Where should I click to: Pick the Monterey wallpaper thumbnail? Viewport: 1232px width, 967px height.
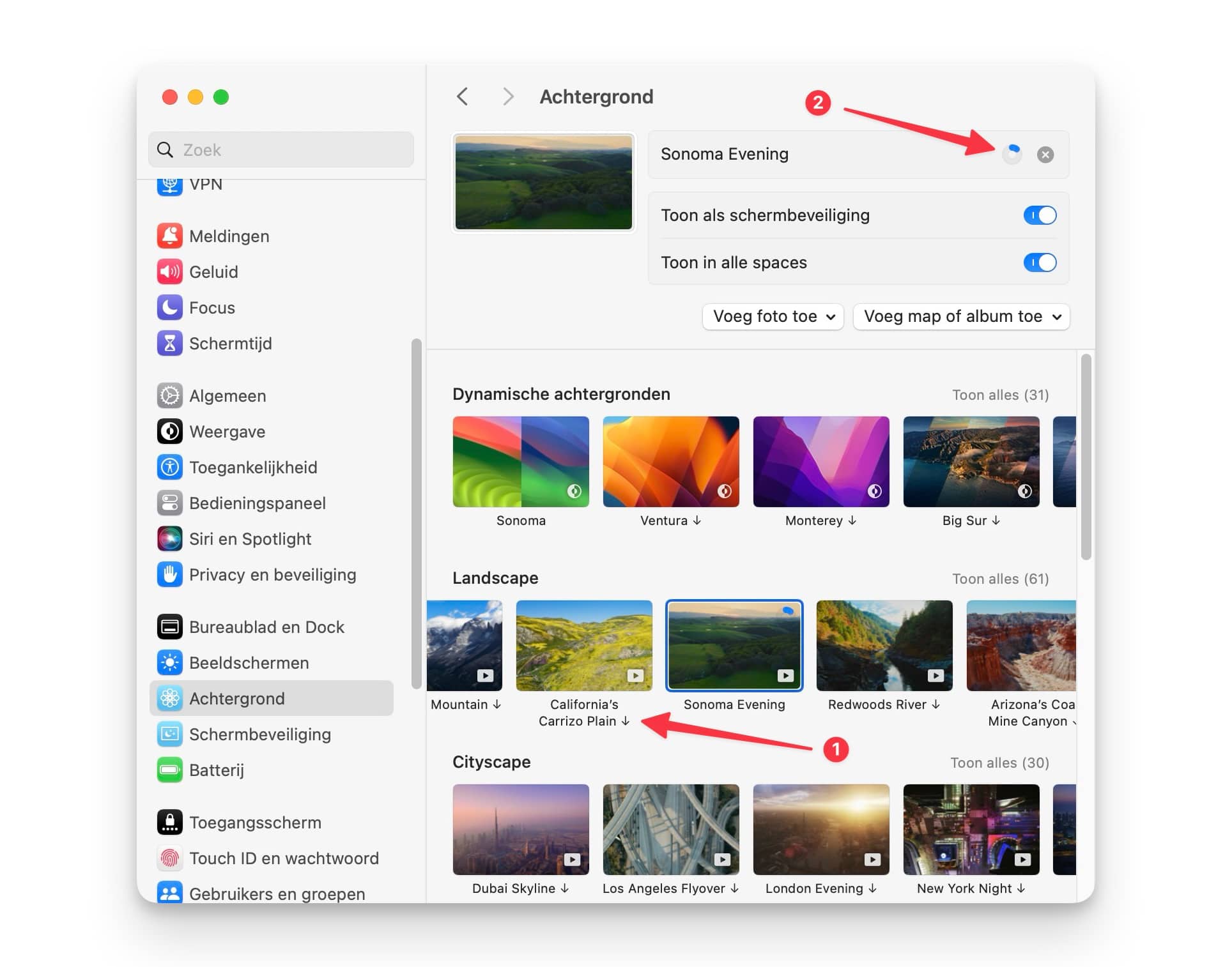pos(821,462)
